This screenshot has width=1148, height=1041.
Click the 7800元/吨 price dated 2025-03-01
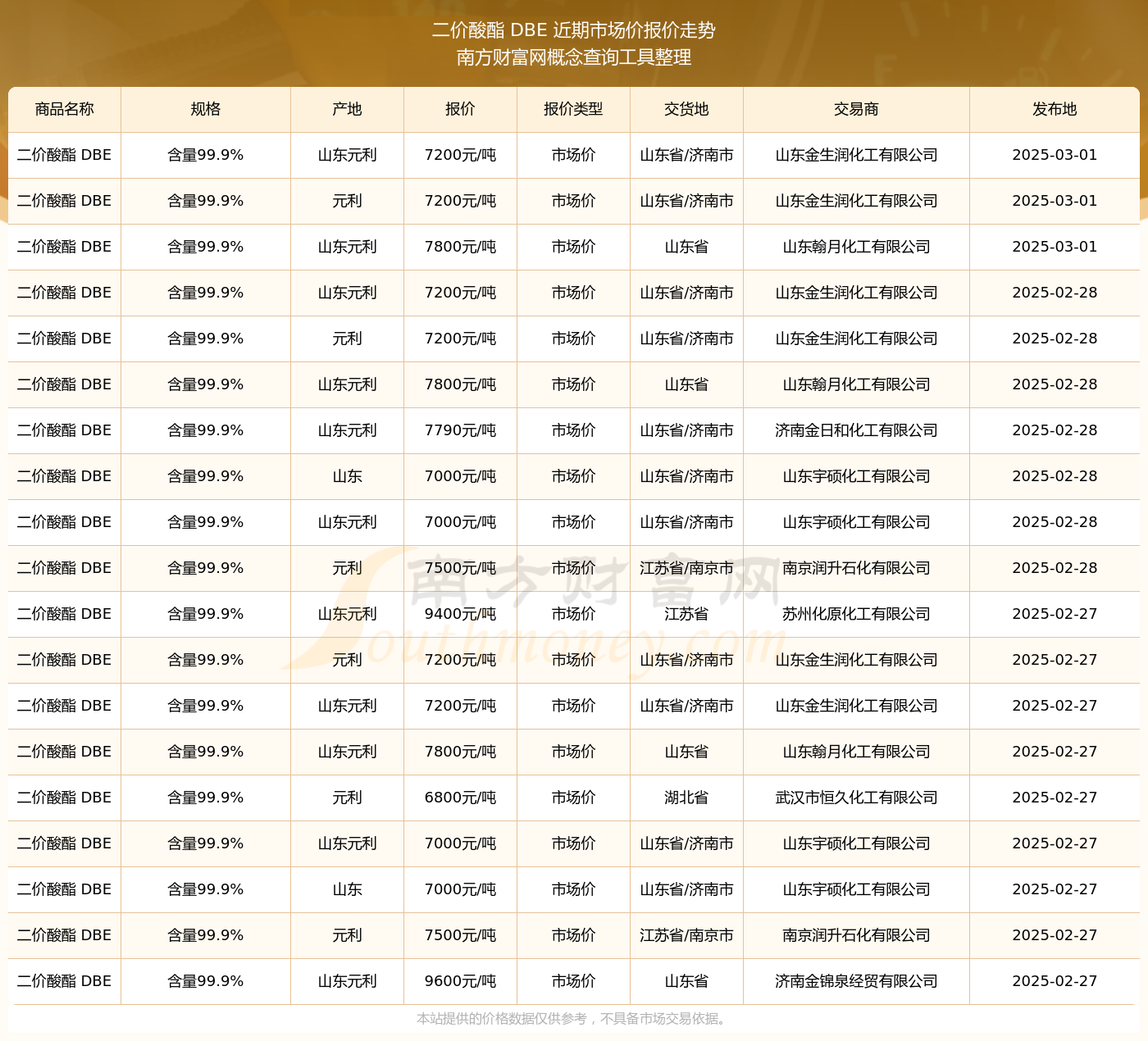point(460,247)
